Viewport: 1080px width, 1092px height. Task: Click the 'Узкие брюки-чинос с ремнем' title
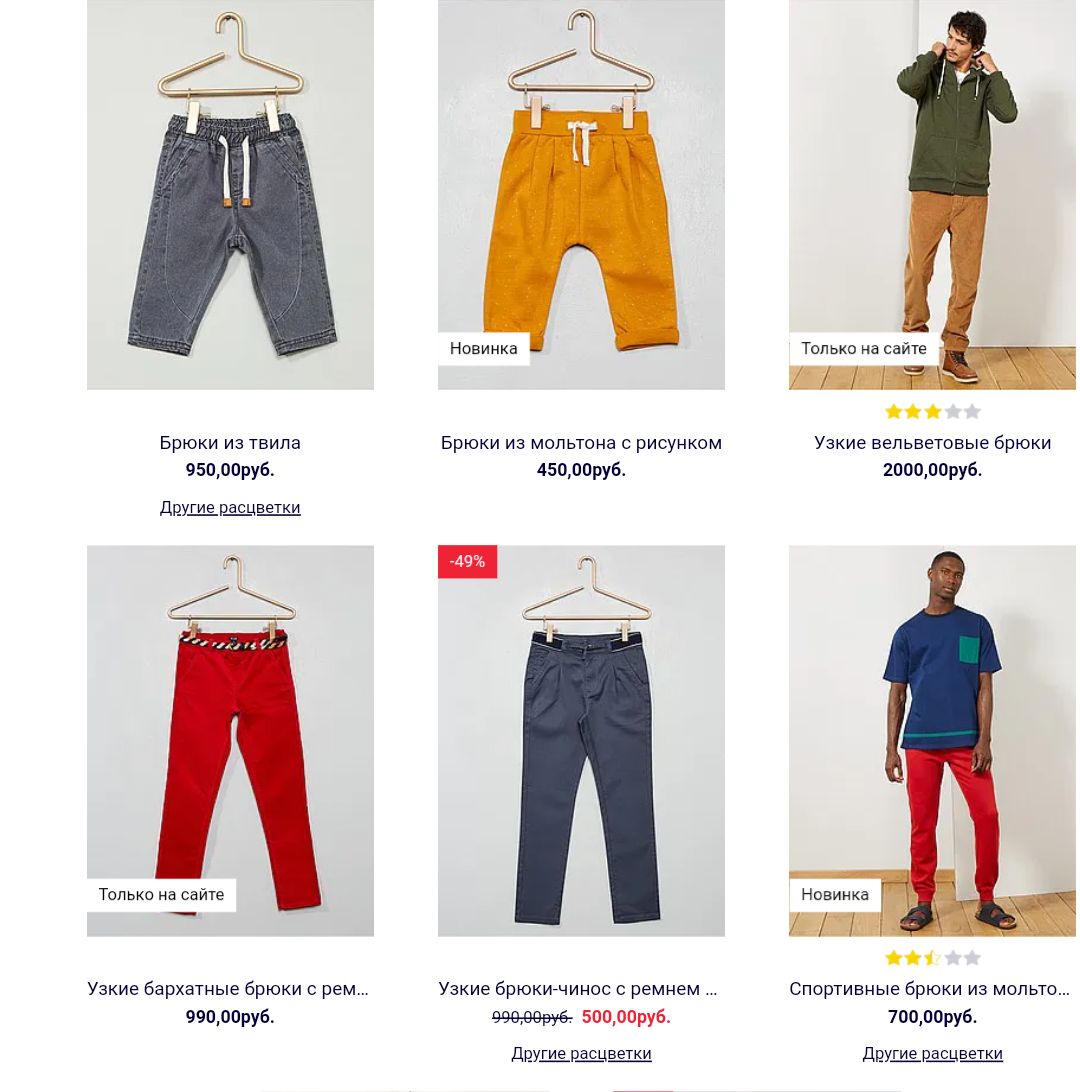(578, 989)
